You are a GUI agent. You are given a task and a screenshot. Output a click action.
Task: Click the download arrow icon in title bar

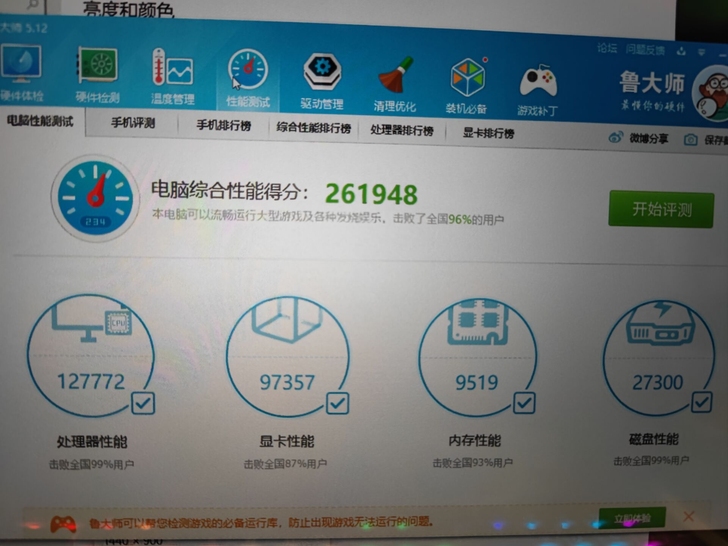click(681, 51)
